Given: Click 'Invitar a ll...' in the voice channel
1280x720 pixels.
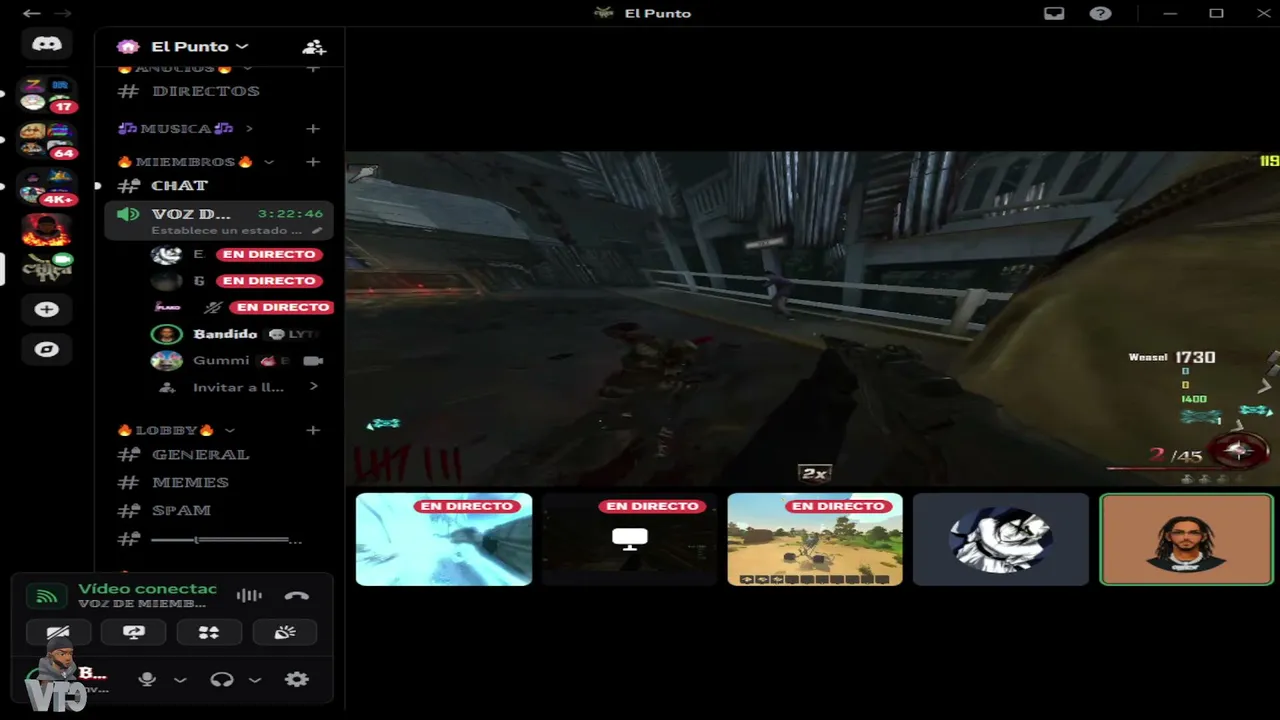Looking at the screenshot, I should tap(239, 387).
